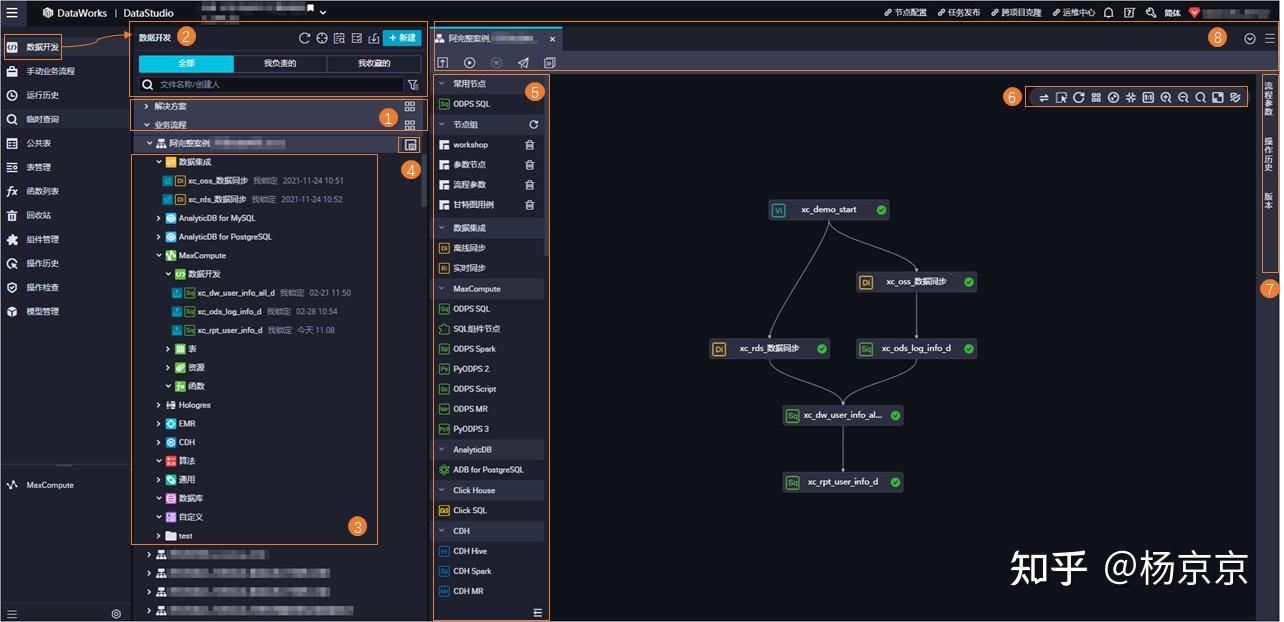The height and width of the screenshot is (622, 1284).
Task: Open the filter icon beside the search box
Action: click(x=413, y=85)
